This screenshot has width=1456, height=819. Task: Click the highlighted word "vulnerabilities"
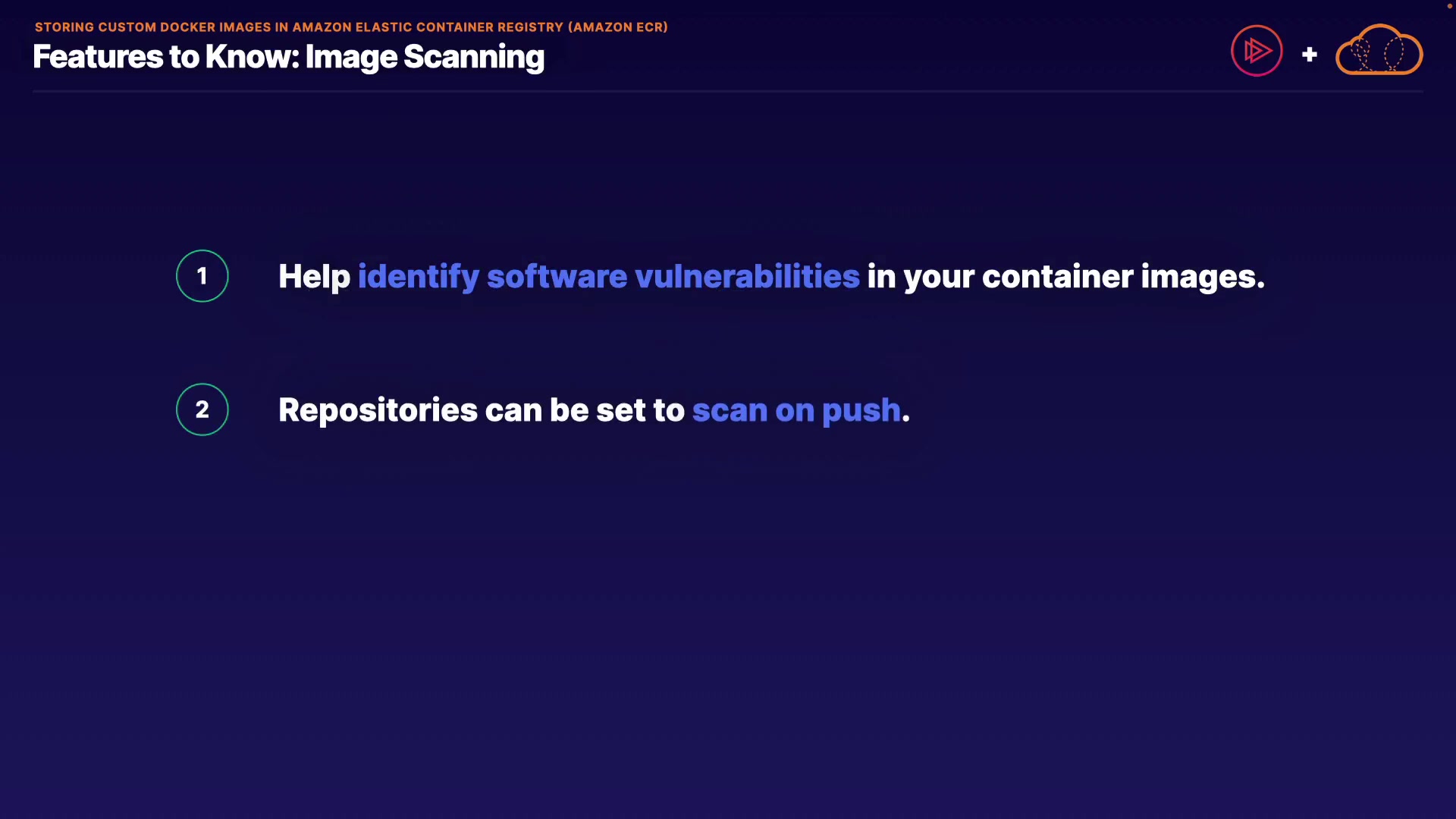pyautogui.click(x=747, y=277)
